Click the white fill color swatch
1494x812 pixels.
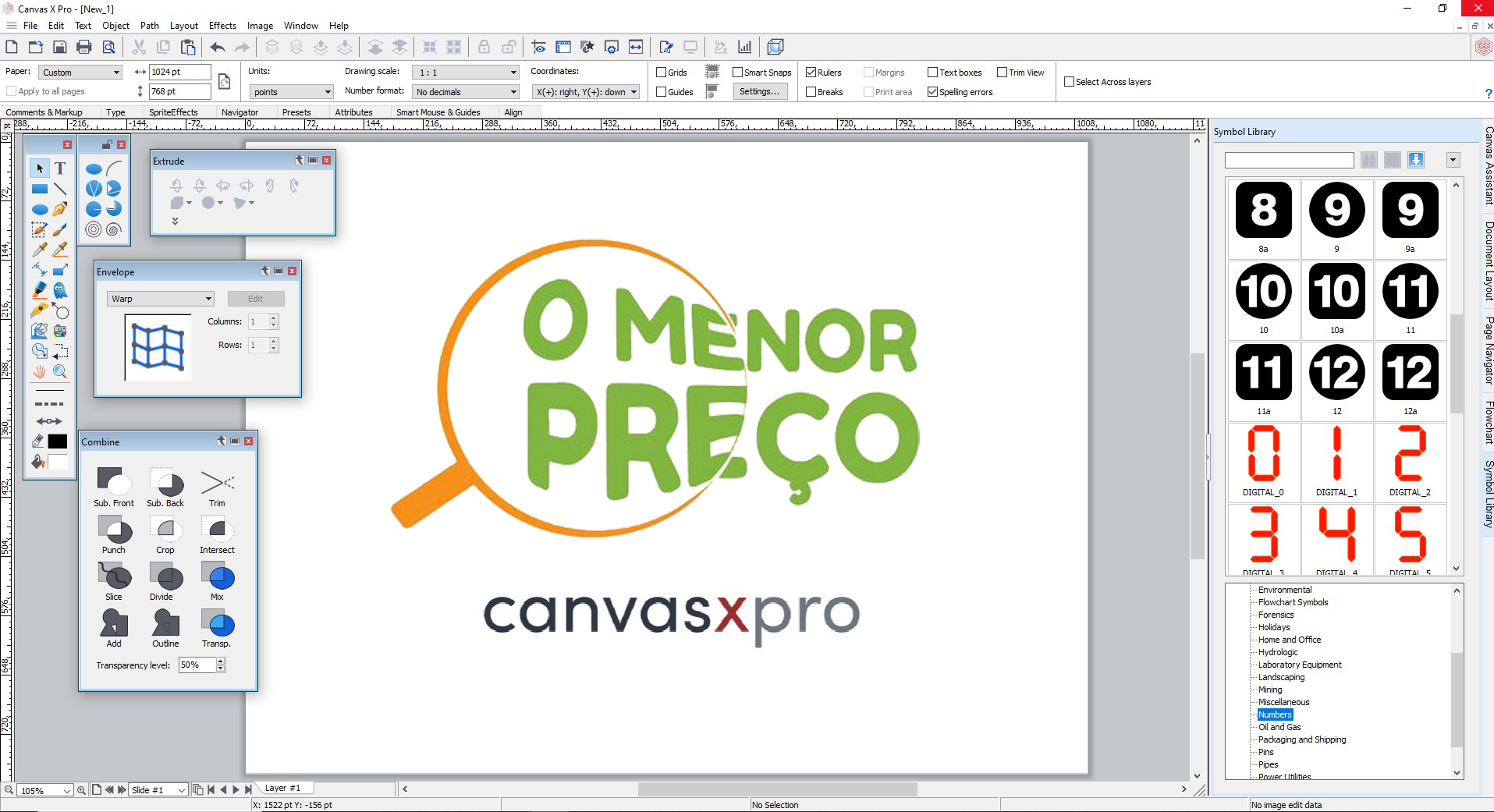[58, 462]
